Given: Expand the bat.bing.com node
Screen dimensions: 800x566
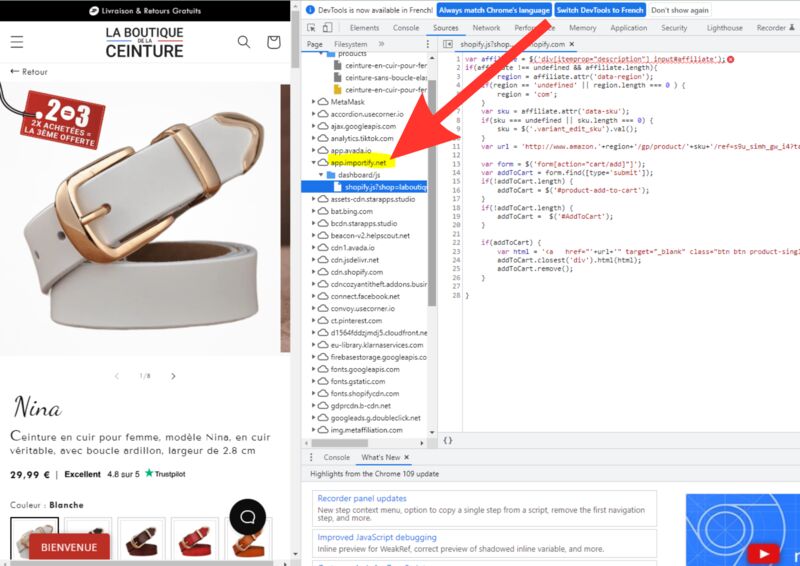Looking at the screenshot, I should click(313, 211).
